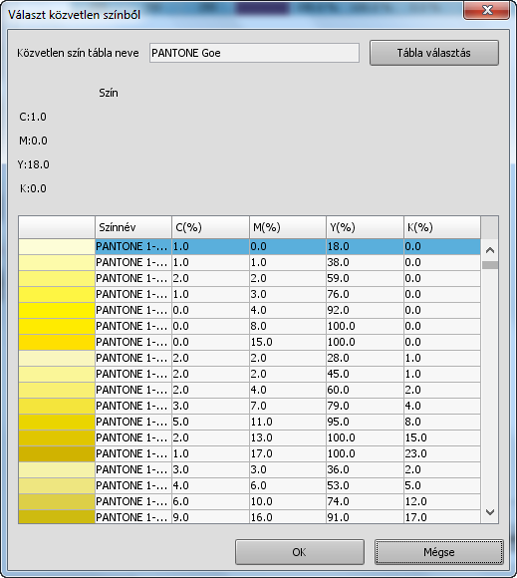Click the Tábla választás button

[434, 53]
